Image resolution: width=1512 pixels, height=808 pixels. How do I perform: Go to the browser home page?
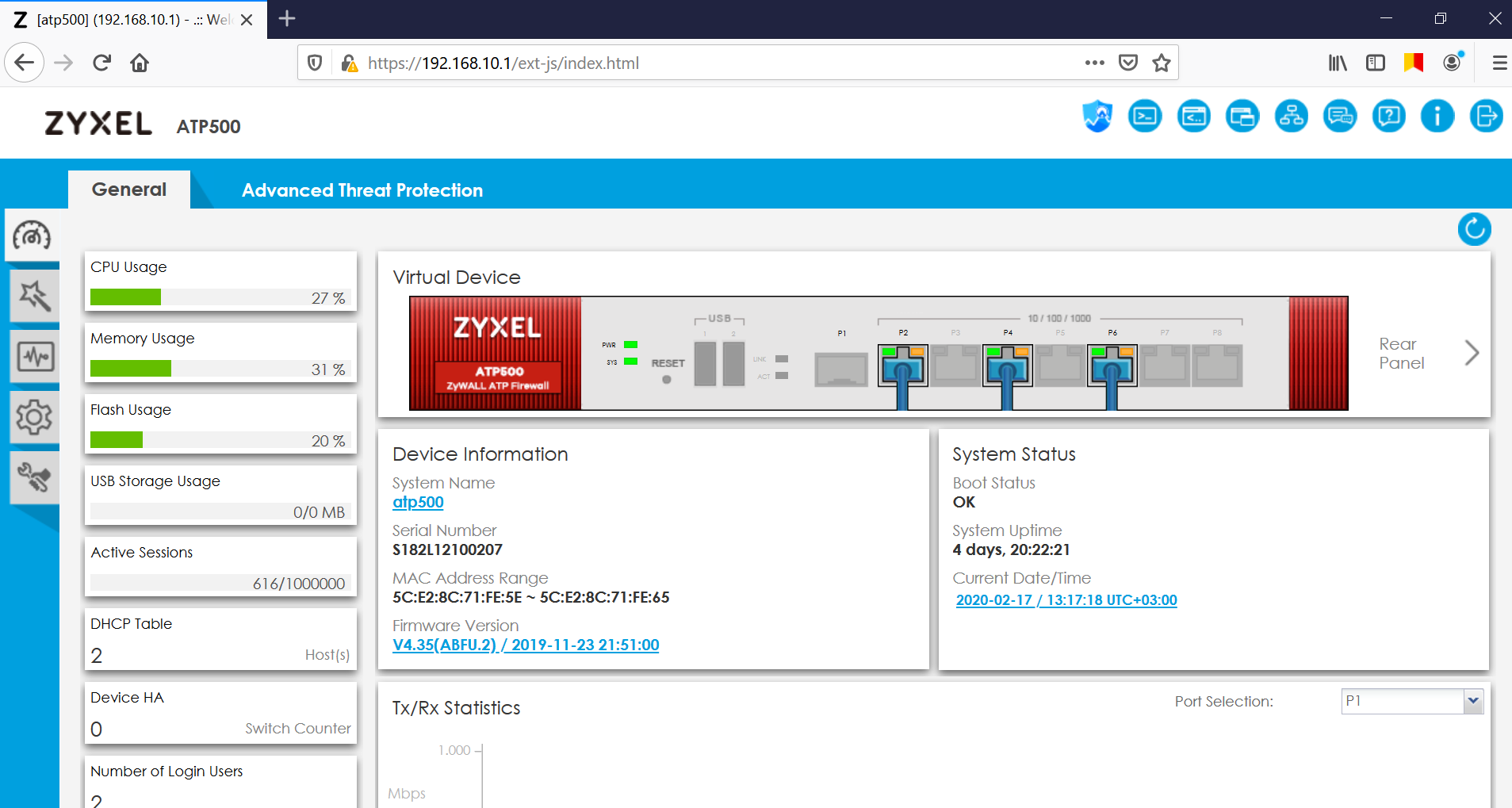[140, 63]
